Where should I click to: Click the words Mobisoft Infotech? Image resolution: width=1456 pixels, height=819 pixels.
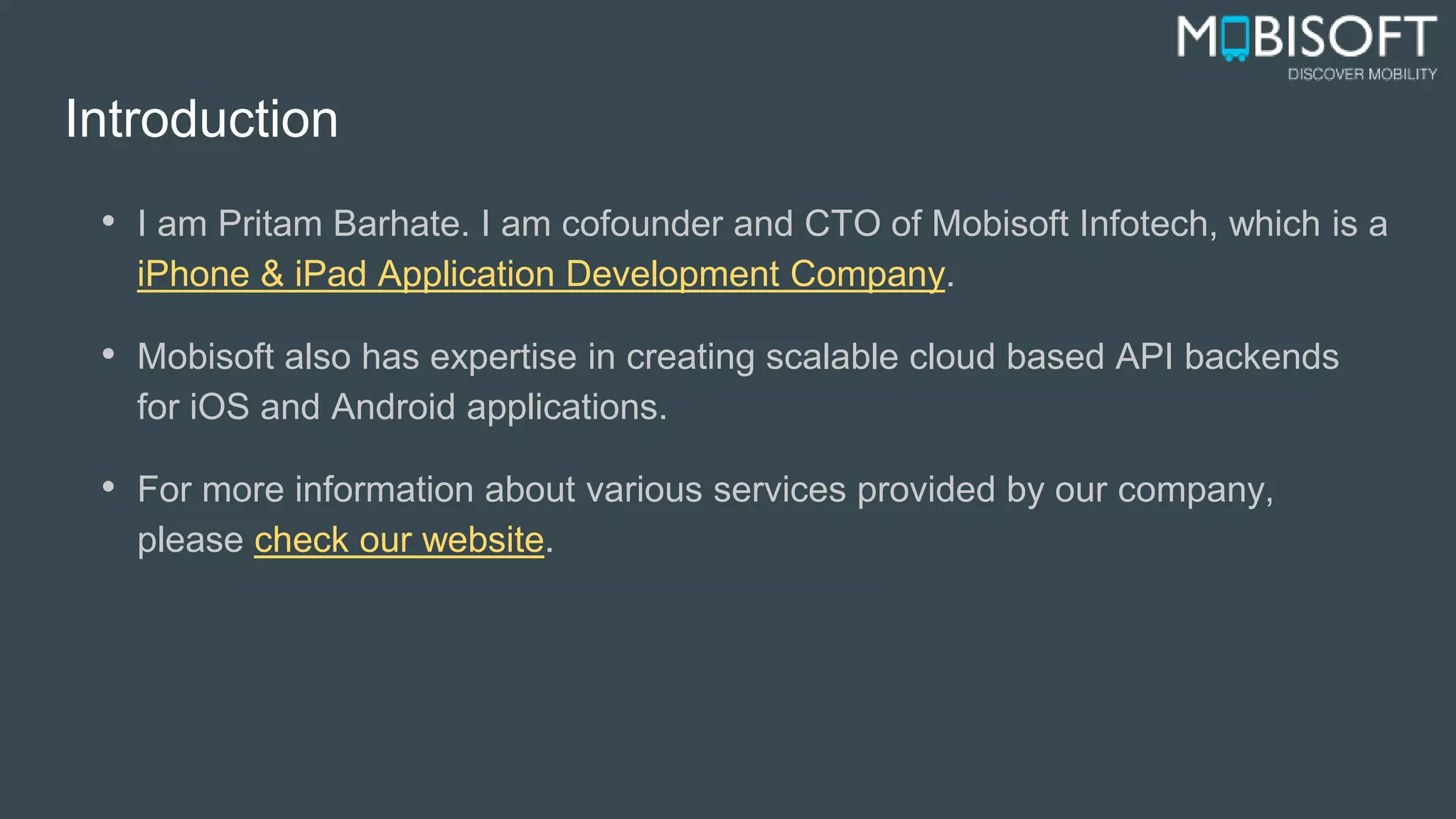click(x=1070, y=224)
